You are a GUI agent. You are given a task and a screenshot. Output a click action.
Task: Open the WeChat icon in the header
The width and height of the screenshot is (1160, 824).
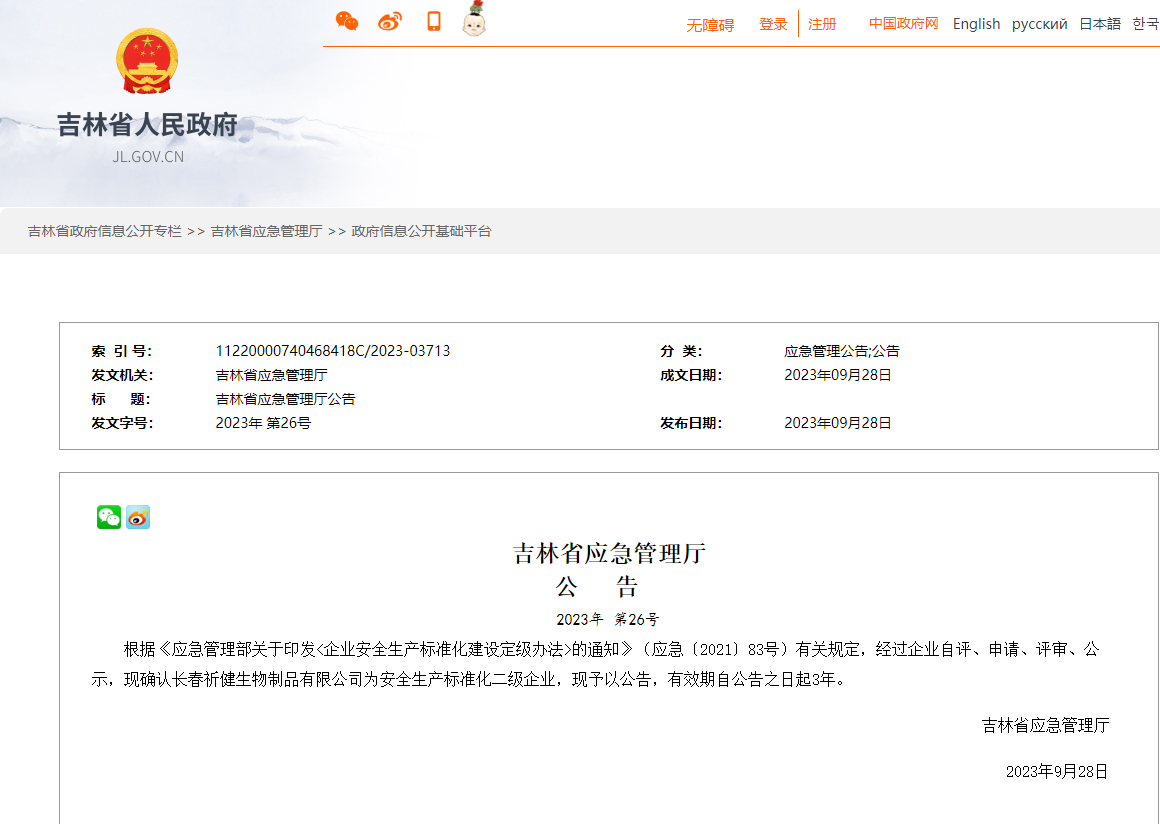(347, 18)
